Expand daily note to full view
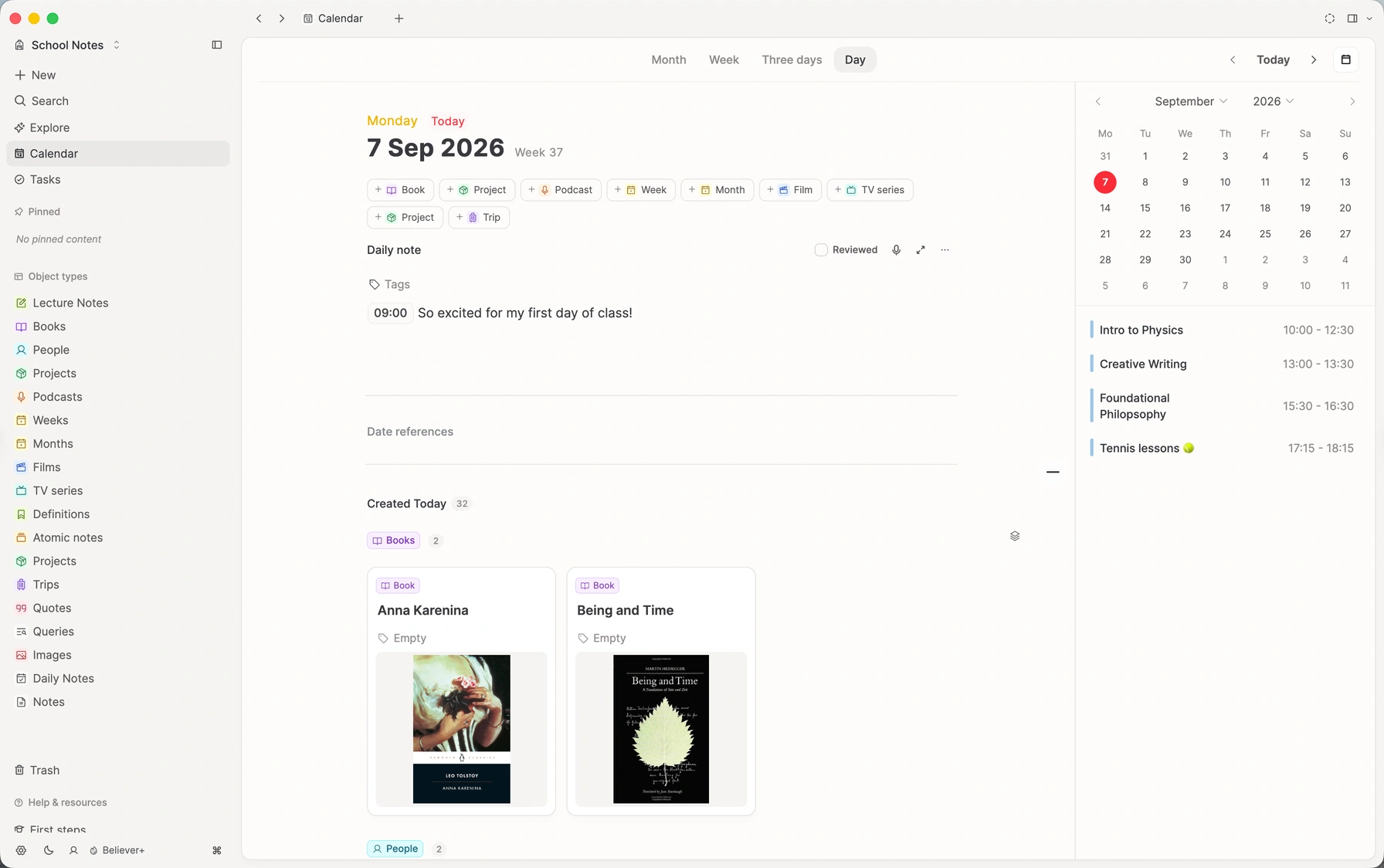 [921, 250]
